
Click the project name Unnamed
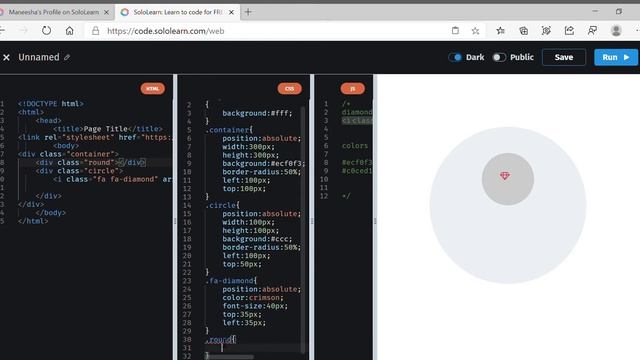pyautogui.click(x=39, y=57)
